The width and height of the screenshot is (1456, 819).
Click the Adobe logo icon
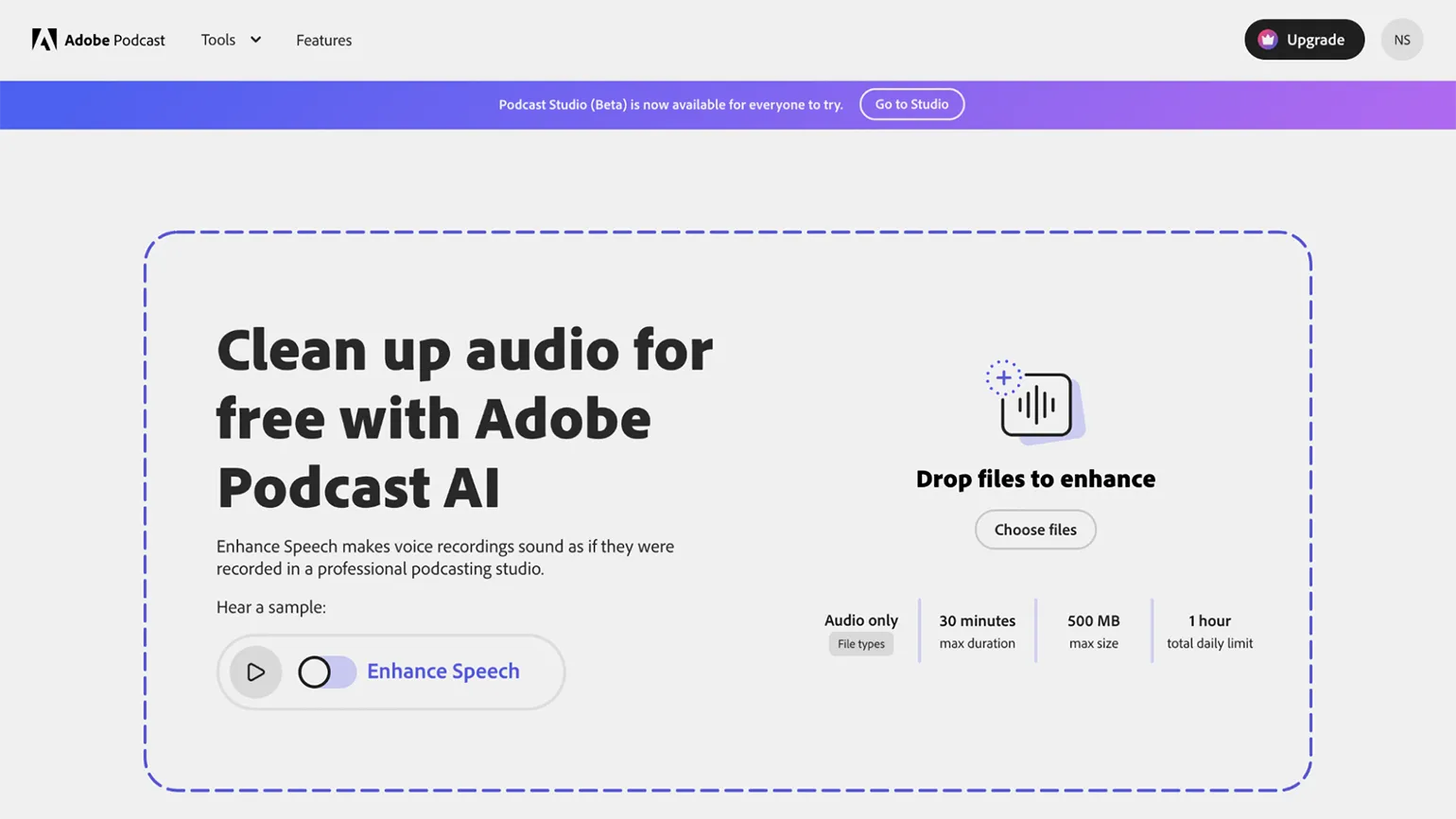coord(43,40)
